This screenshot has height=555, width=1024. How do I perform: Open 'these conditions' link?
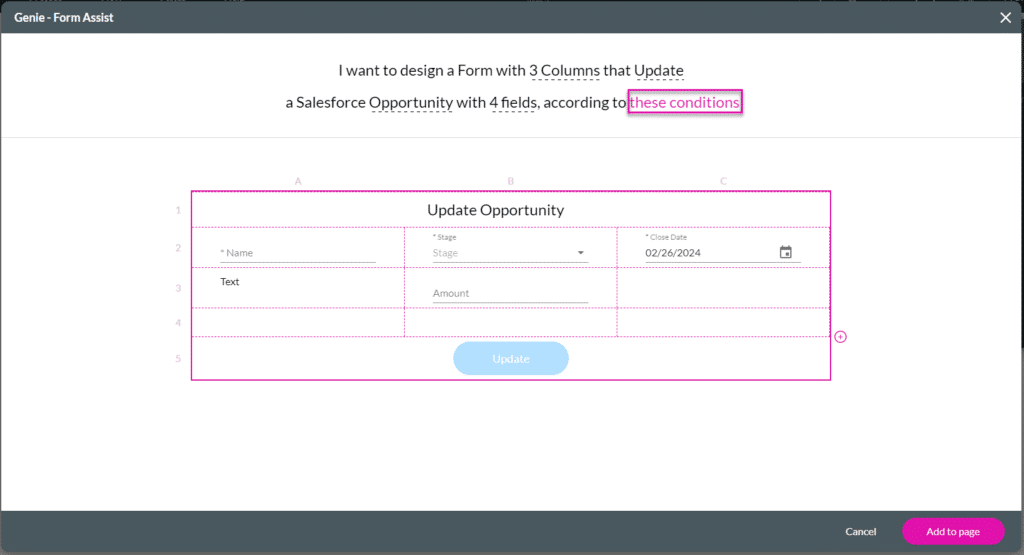[x=684, y=103]
